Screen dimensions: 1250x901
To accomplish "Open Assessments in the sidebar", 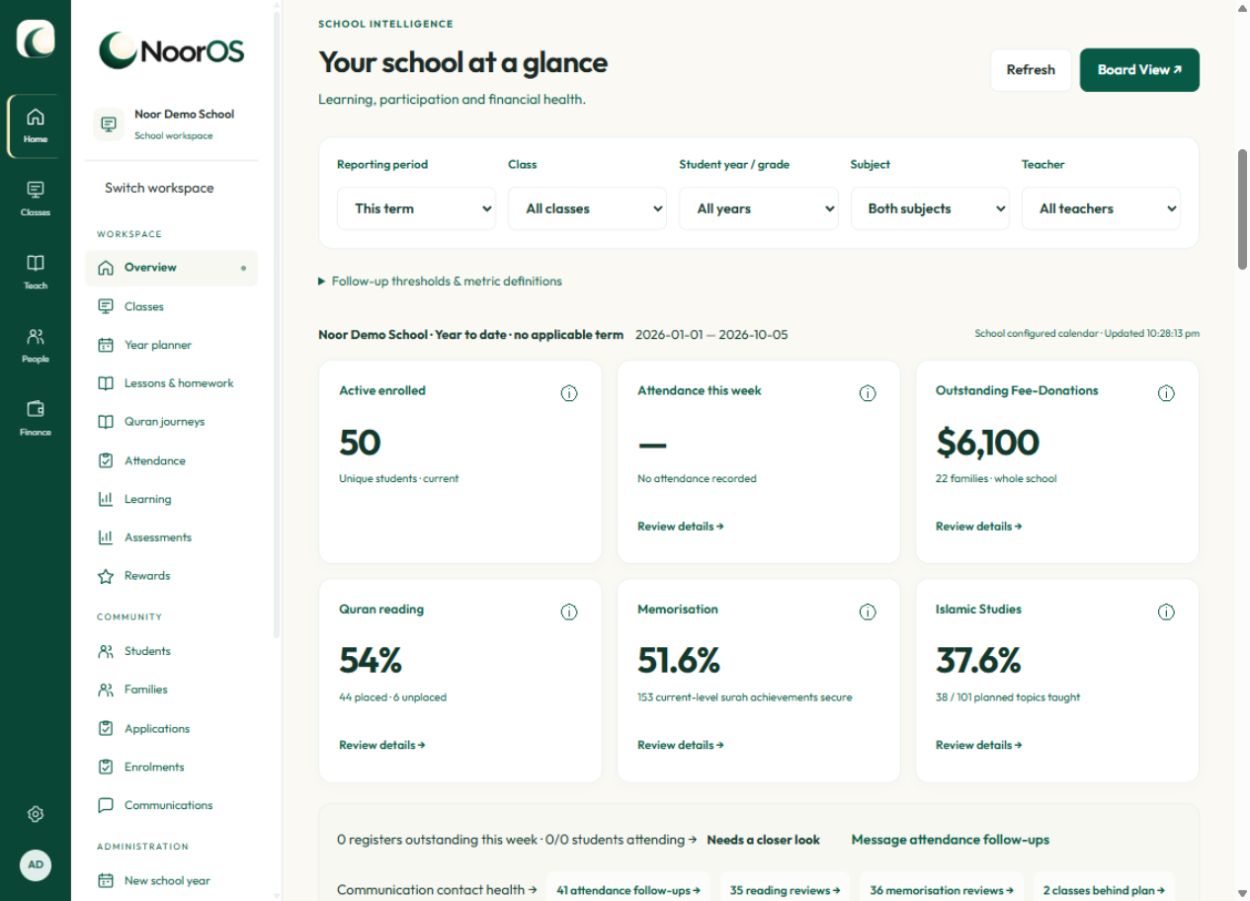I will 171,537.
